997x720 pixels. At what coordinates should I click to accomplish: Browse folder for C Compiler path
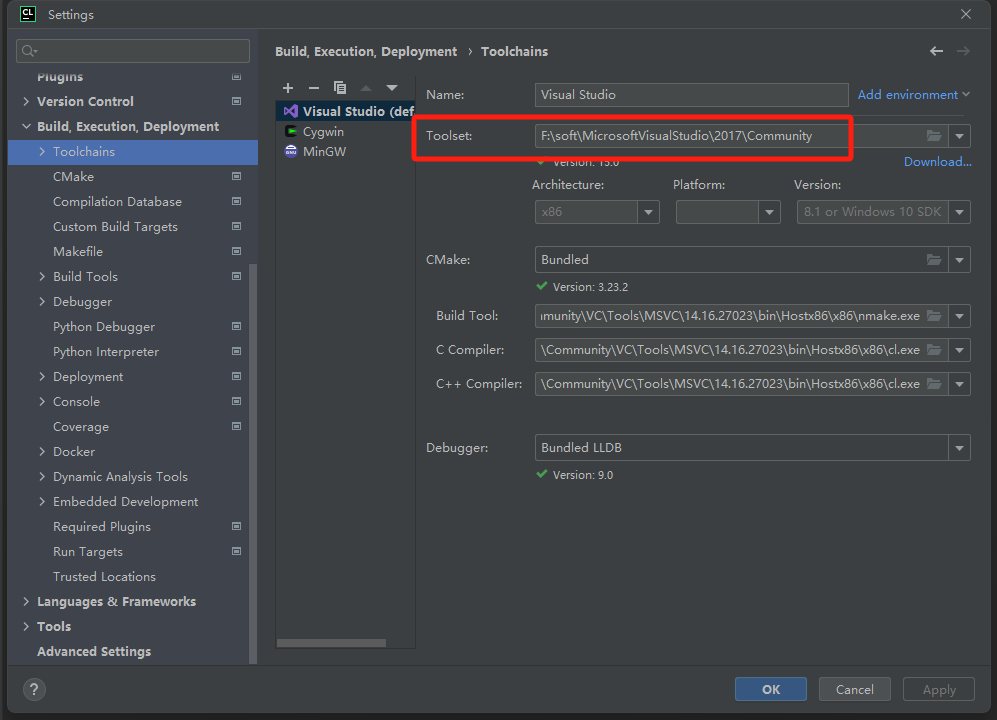pos(933,349)
